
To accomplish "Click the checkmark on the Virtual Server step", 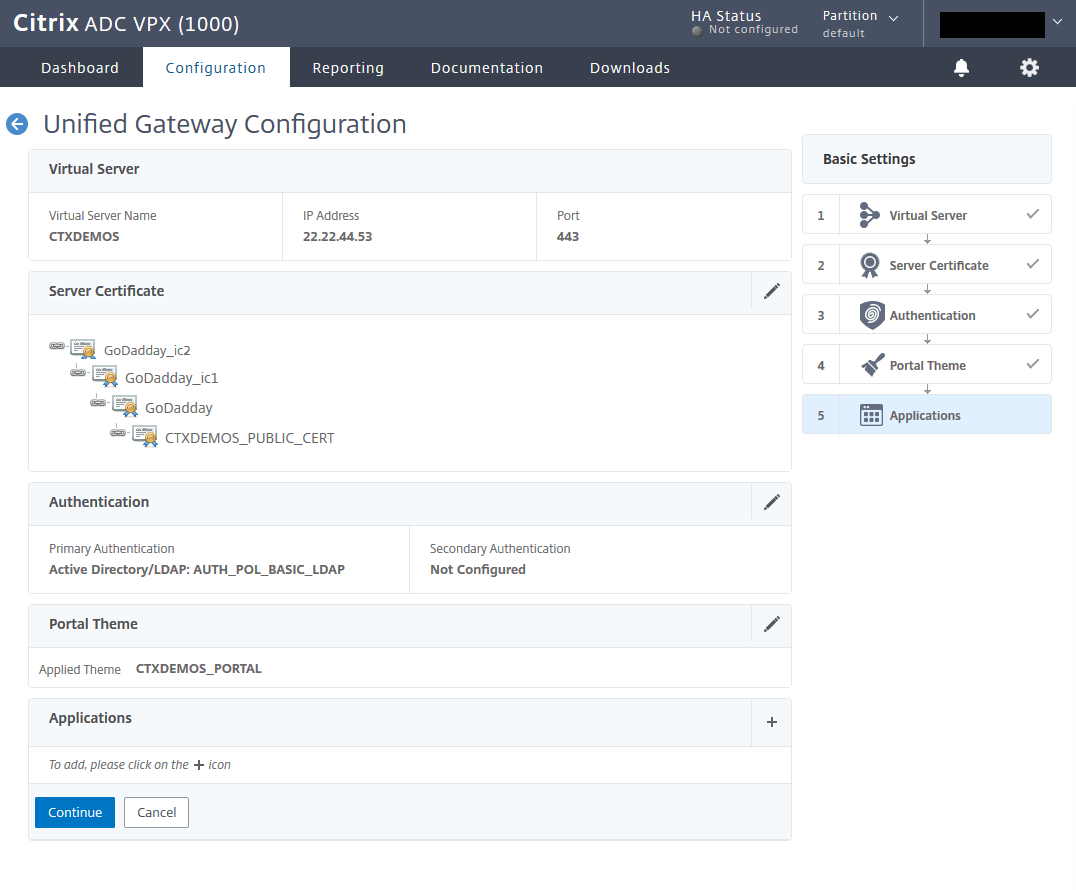I will tap(1030, 214).
